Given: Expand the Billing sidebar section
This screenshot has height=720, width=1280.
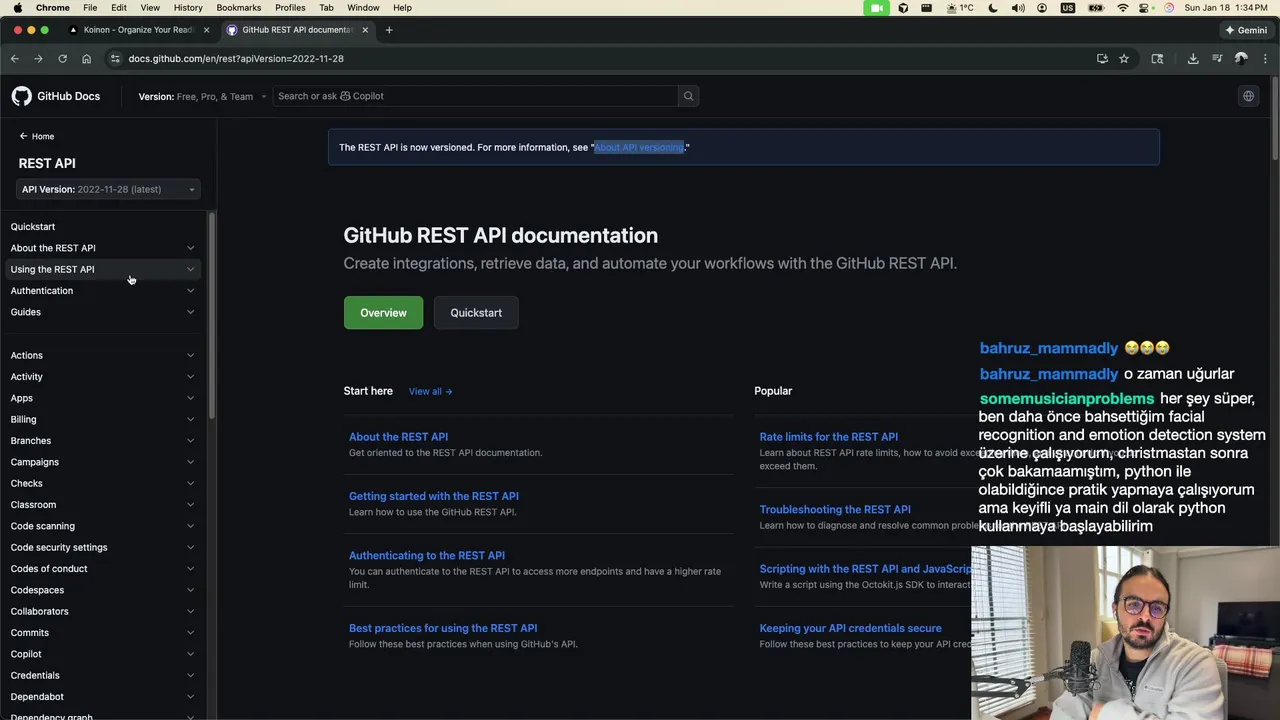Looking at the screenshot, I should coord(102,419).
